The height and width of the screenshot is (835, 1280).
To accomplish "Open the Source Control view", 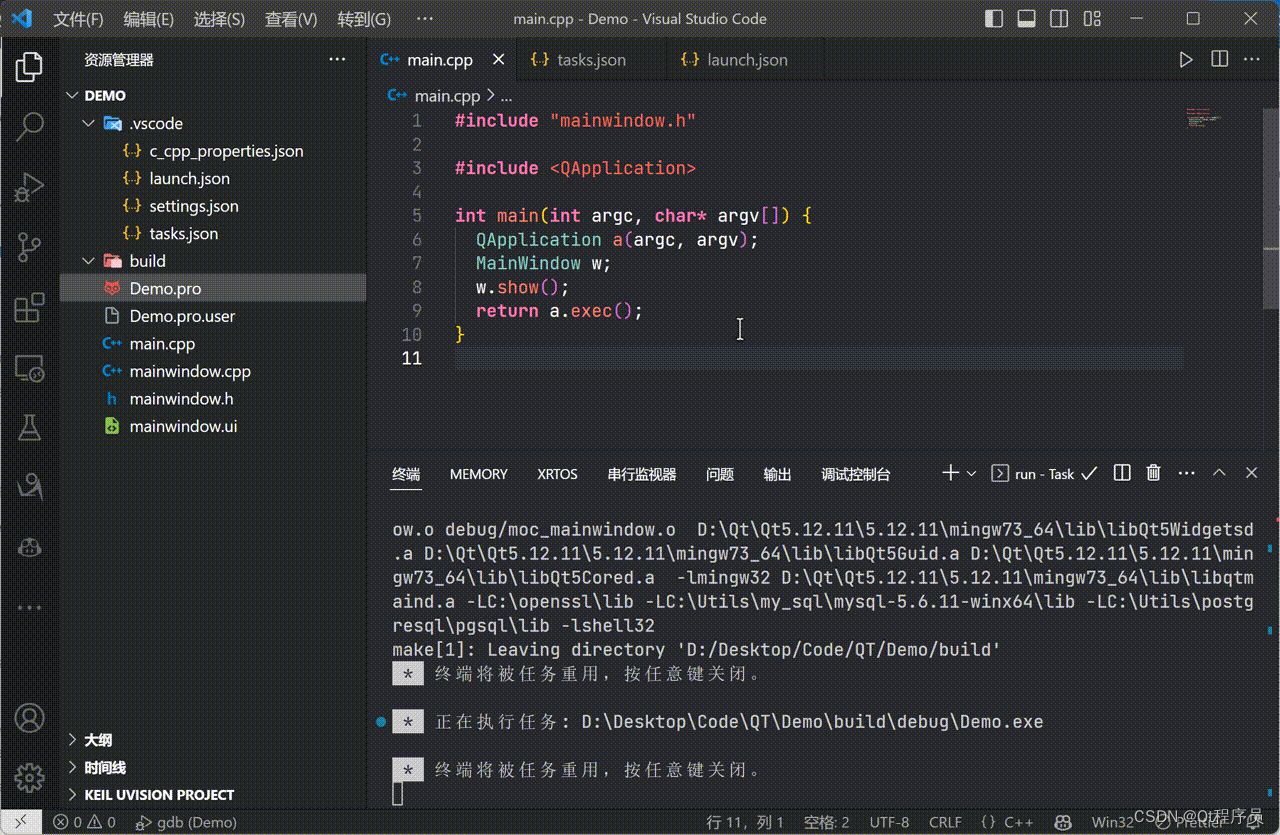I will (x=29, y=247).
